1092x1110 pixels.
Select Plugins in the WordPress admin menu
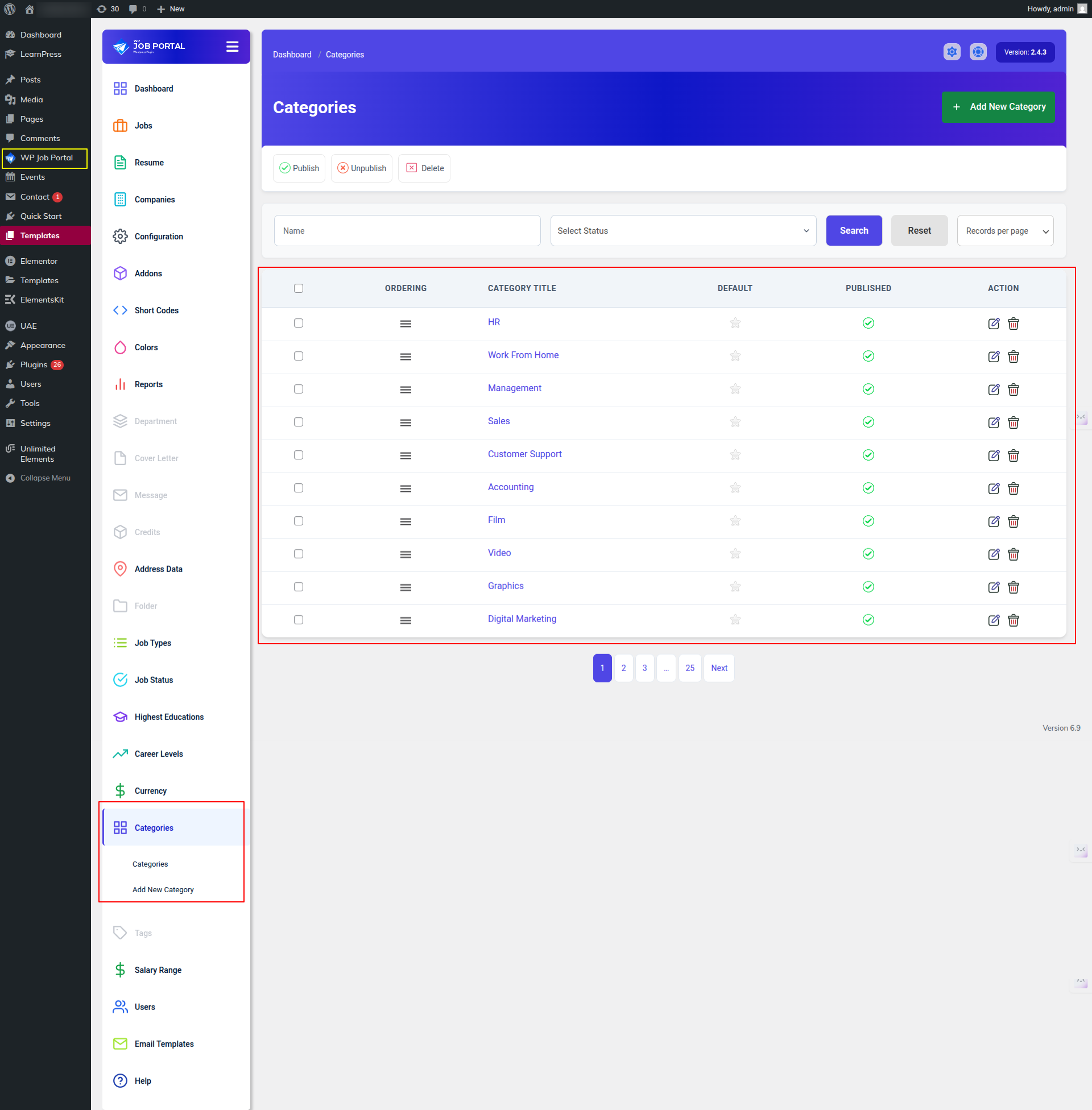33,365
